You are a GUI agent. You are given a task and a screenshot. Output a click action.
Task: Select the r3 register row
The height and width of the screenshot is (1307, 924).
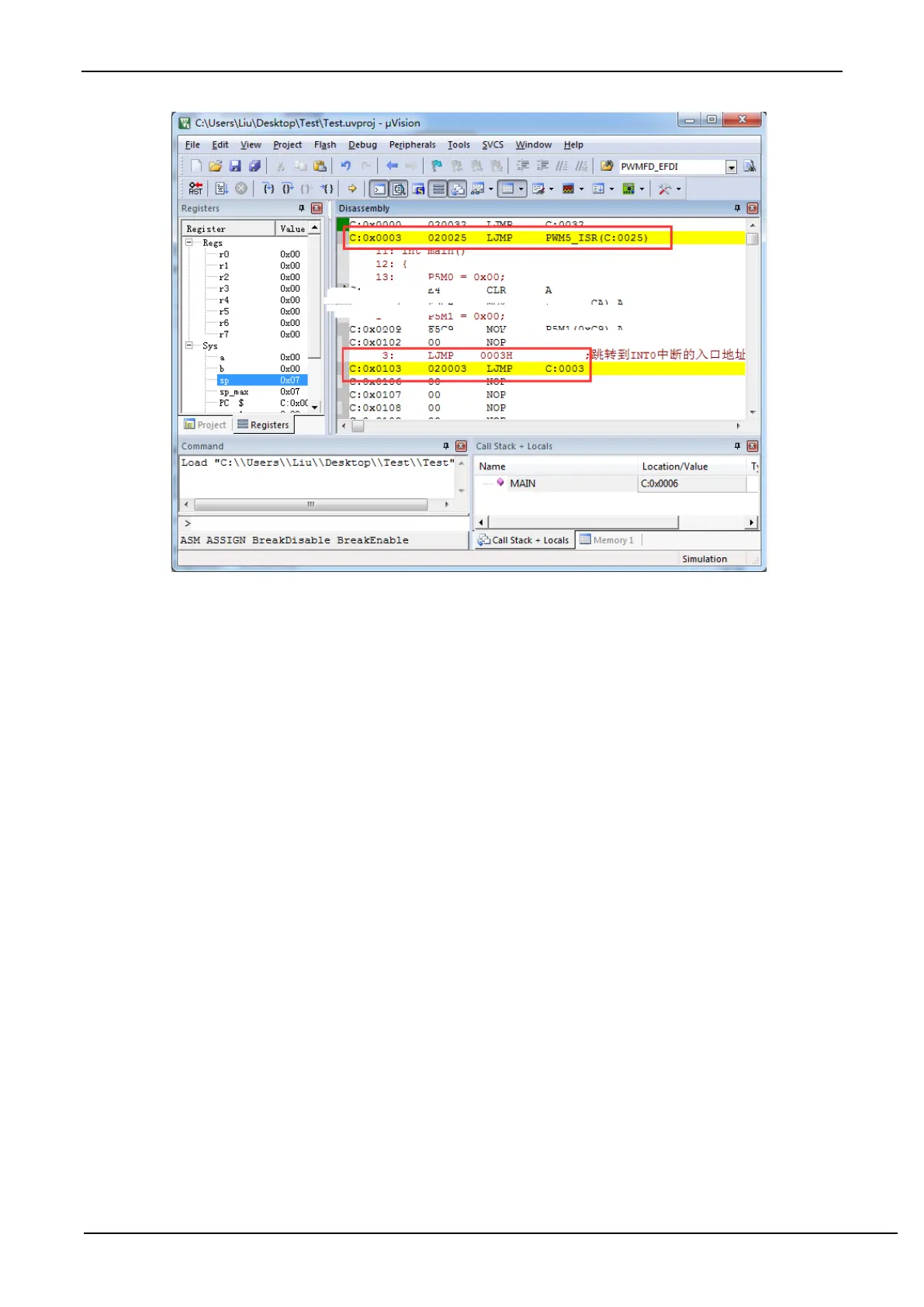(x=262, y=289)
